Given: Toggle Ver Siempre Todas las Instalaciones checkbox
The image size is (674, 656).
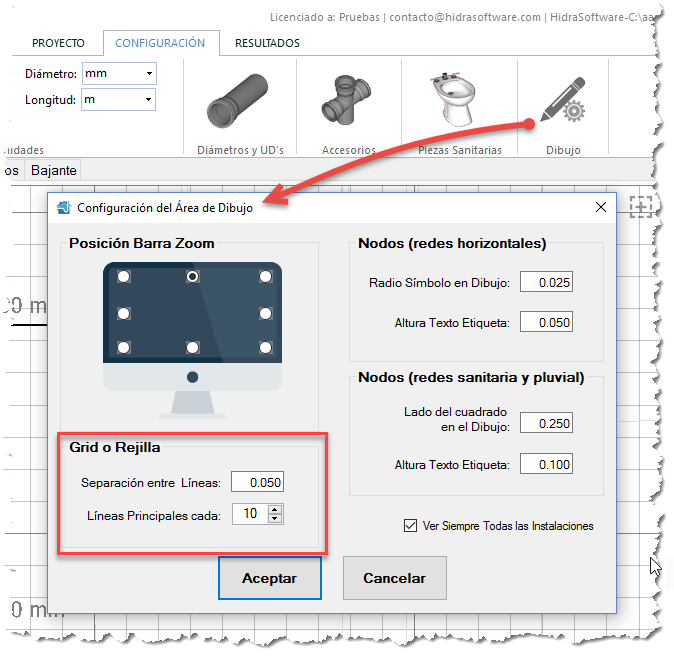Looking at the screenshot, I should [x=408, y=526].
